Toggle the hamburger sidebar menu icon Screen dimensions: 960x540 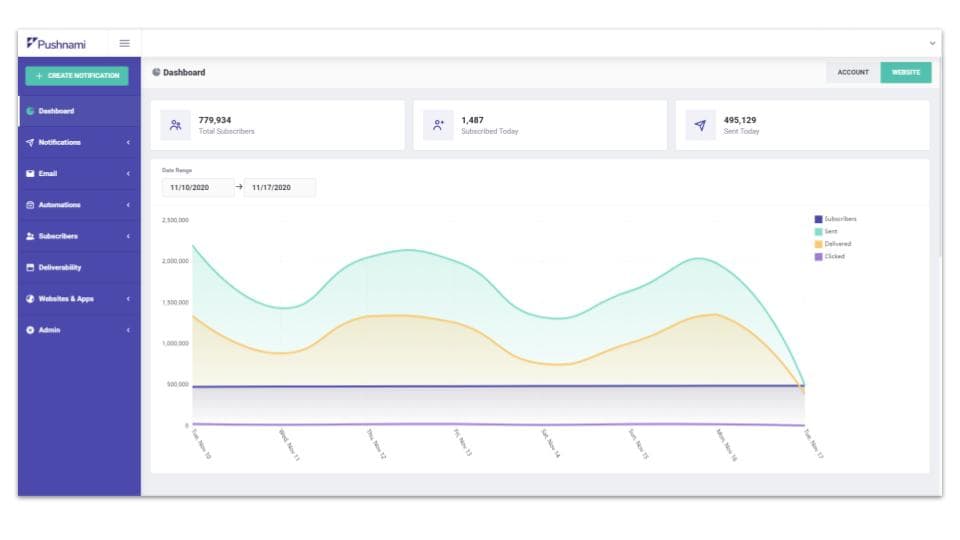125,43
